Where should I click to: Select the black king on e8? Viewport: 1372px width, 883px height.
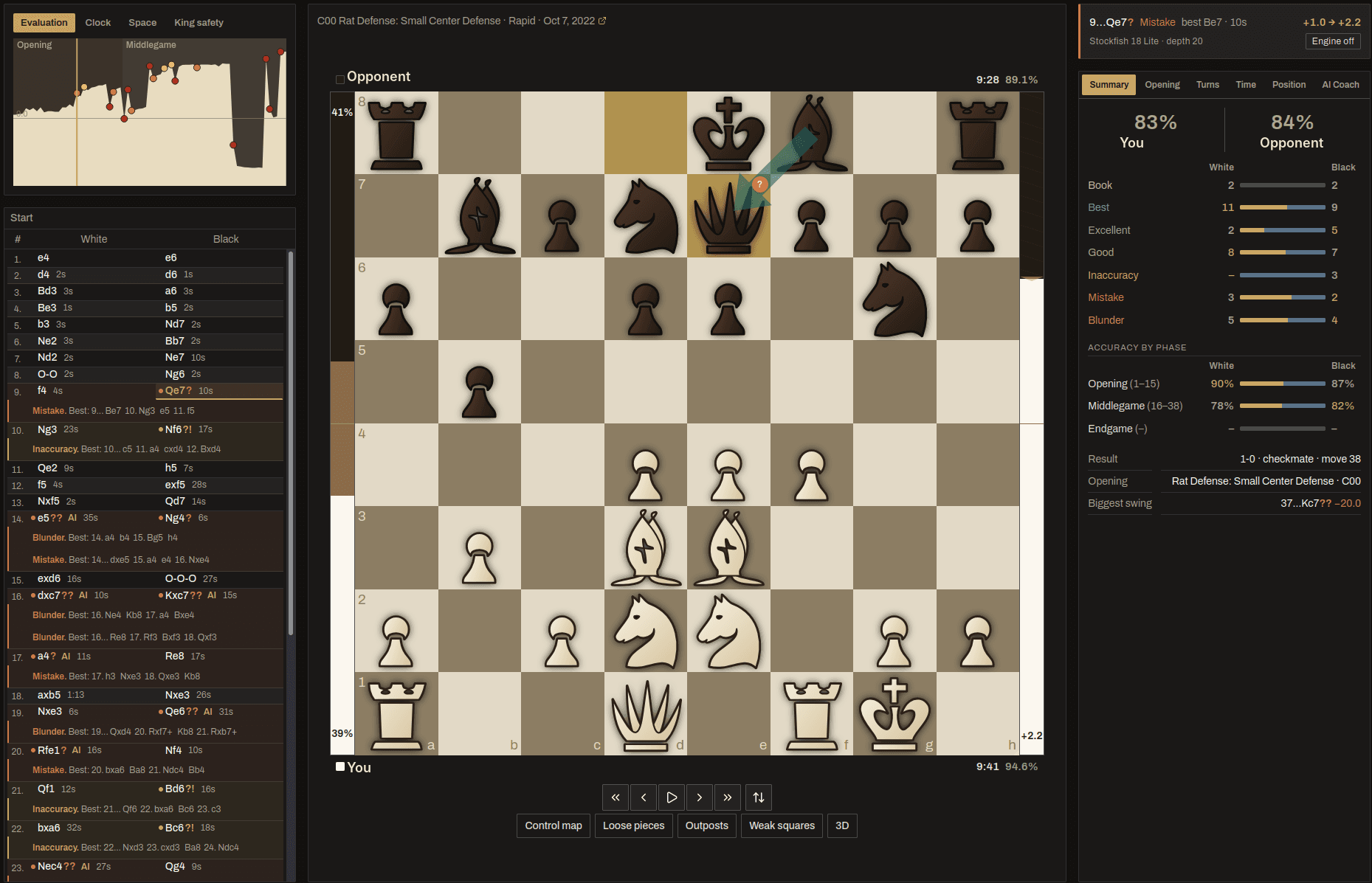(x=728, y=134)
